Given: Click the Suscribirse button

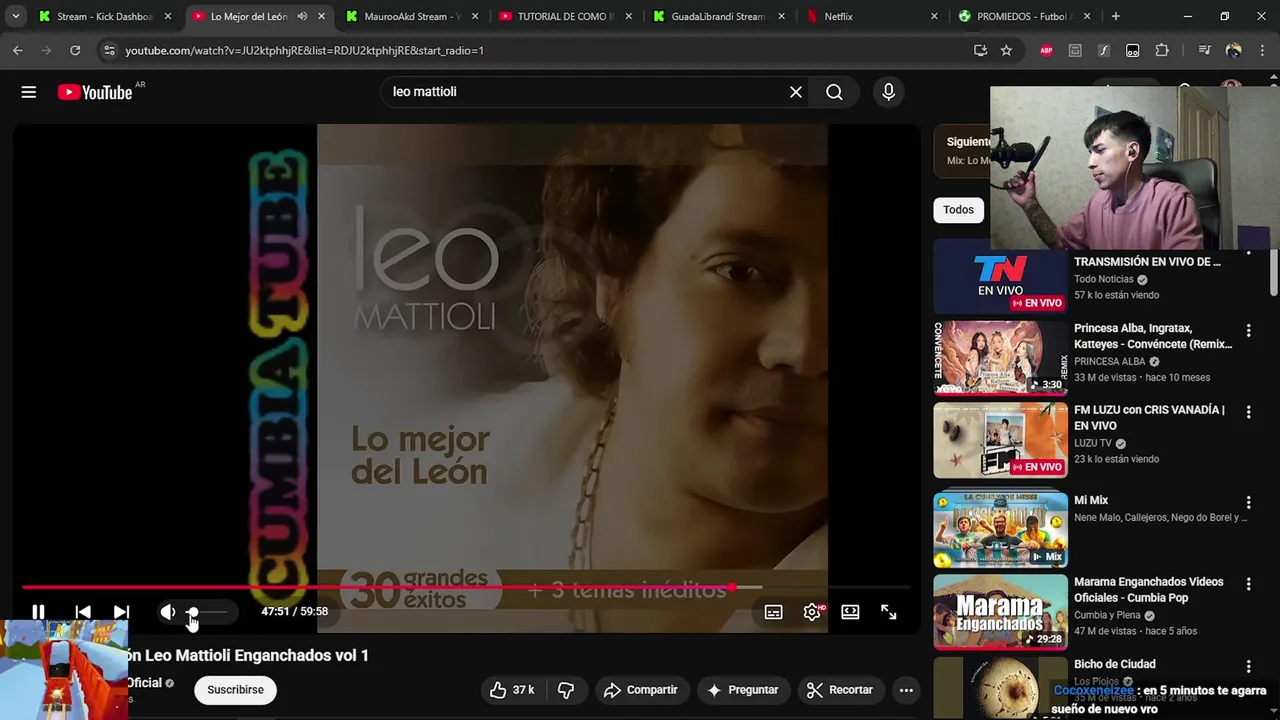Looking at the screenshot, I should [236, 690].
